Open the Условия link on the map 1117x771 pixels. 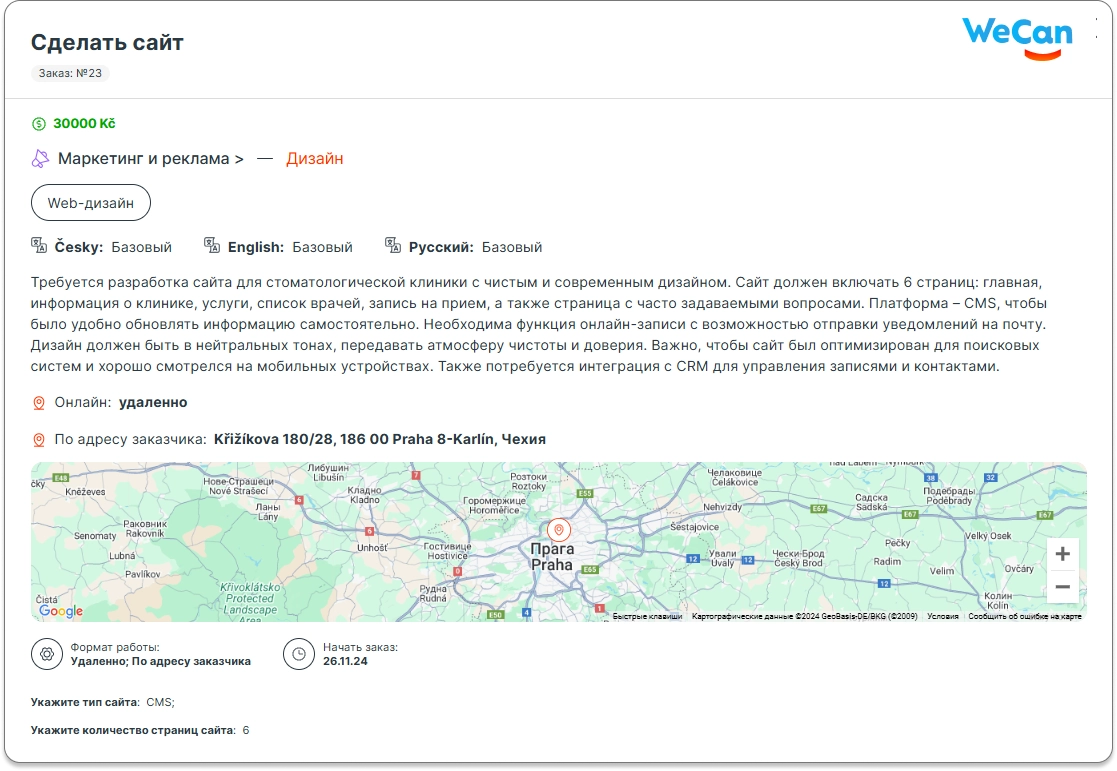click(942, 616)
